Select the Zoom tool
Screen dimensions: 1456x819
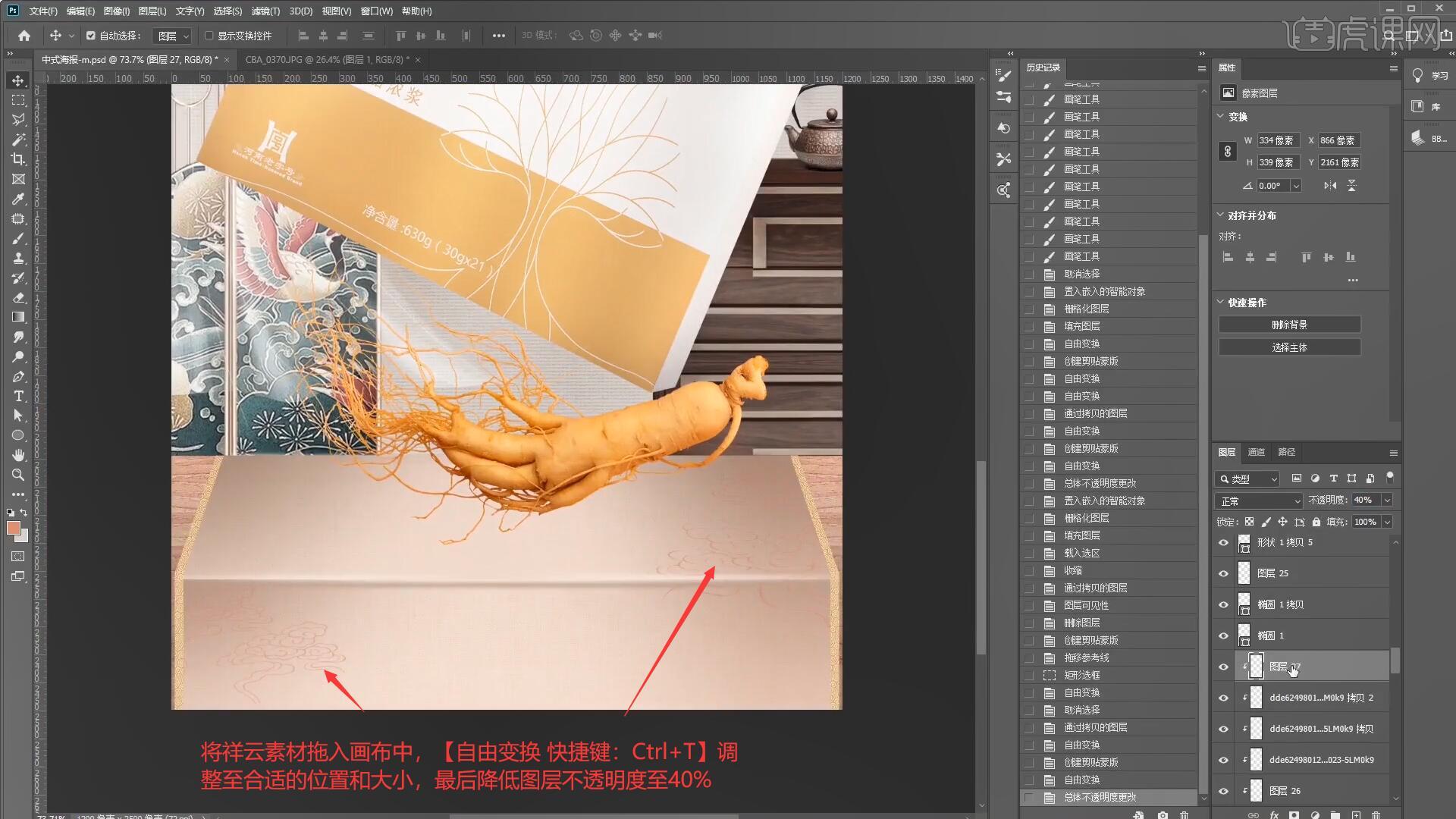[x=18, y=475]
